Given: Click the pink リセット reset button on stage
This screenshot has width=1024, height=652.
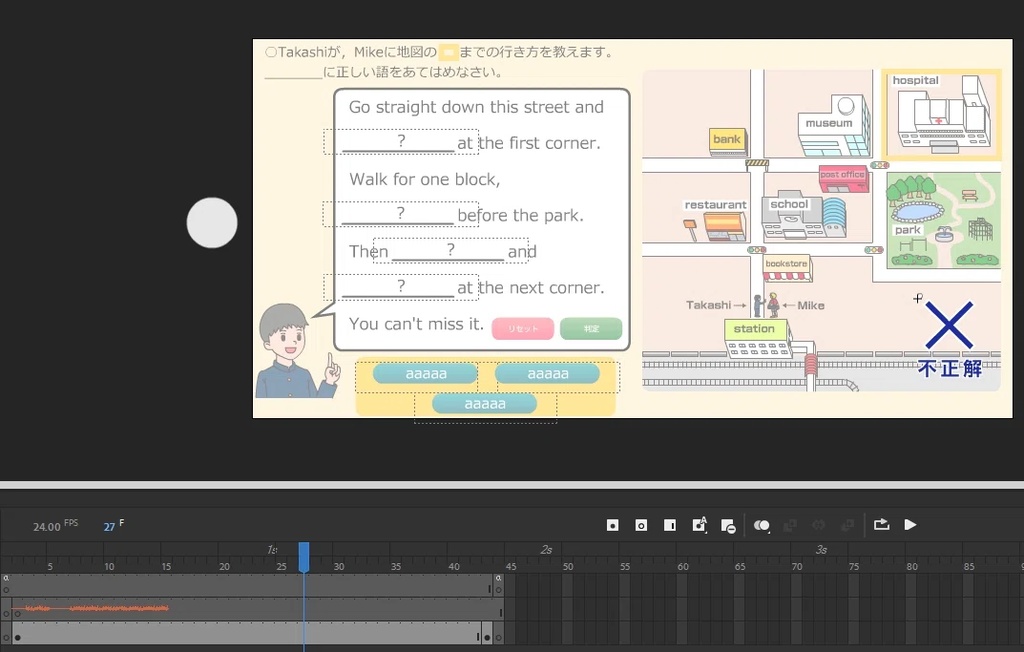Looking at the screenshot, I should point(522,328).
